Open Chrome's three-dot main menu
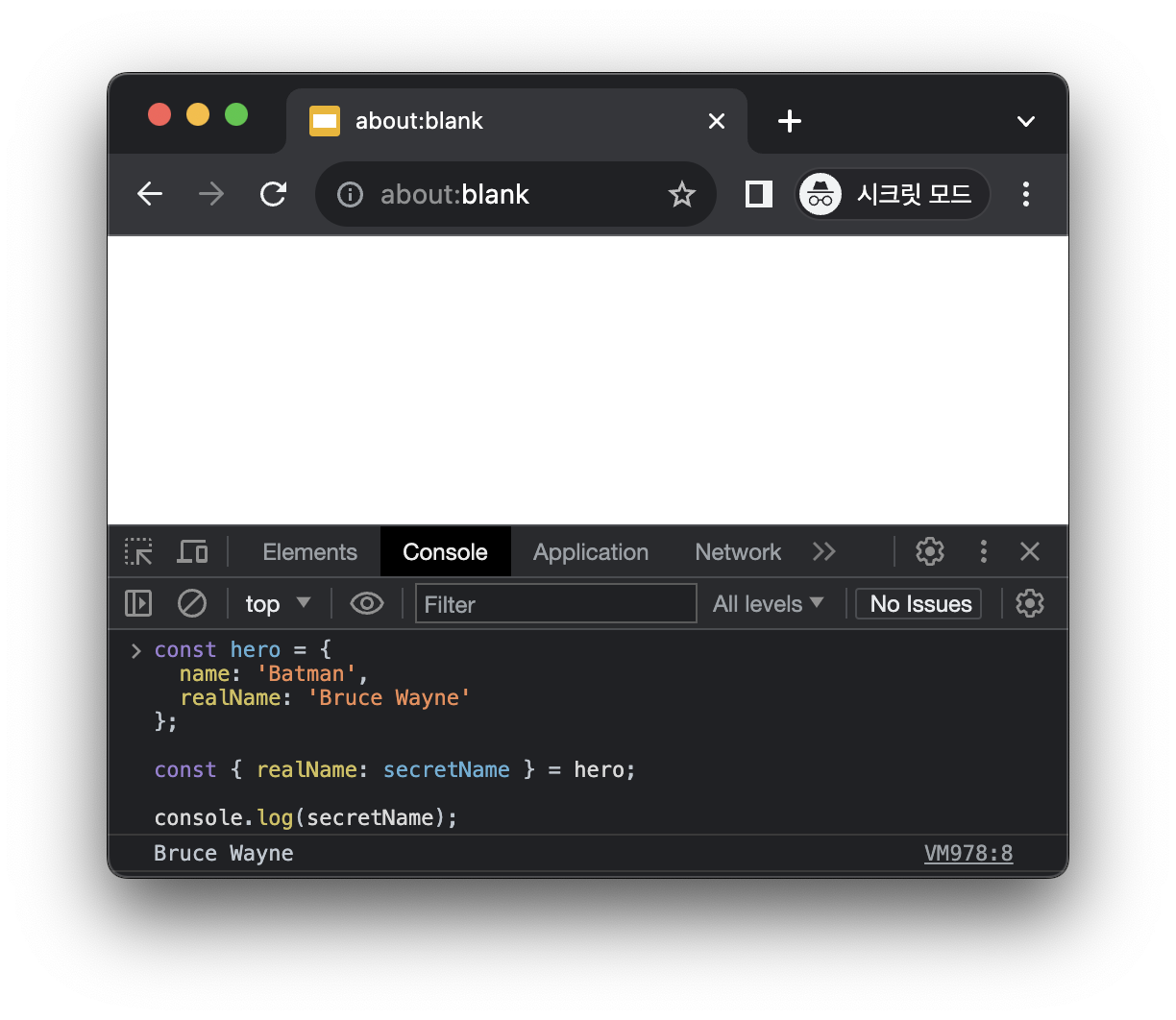Screen dimensions: 1176x1020 (1026, 194)
